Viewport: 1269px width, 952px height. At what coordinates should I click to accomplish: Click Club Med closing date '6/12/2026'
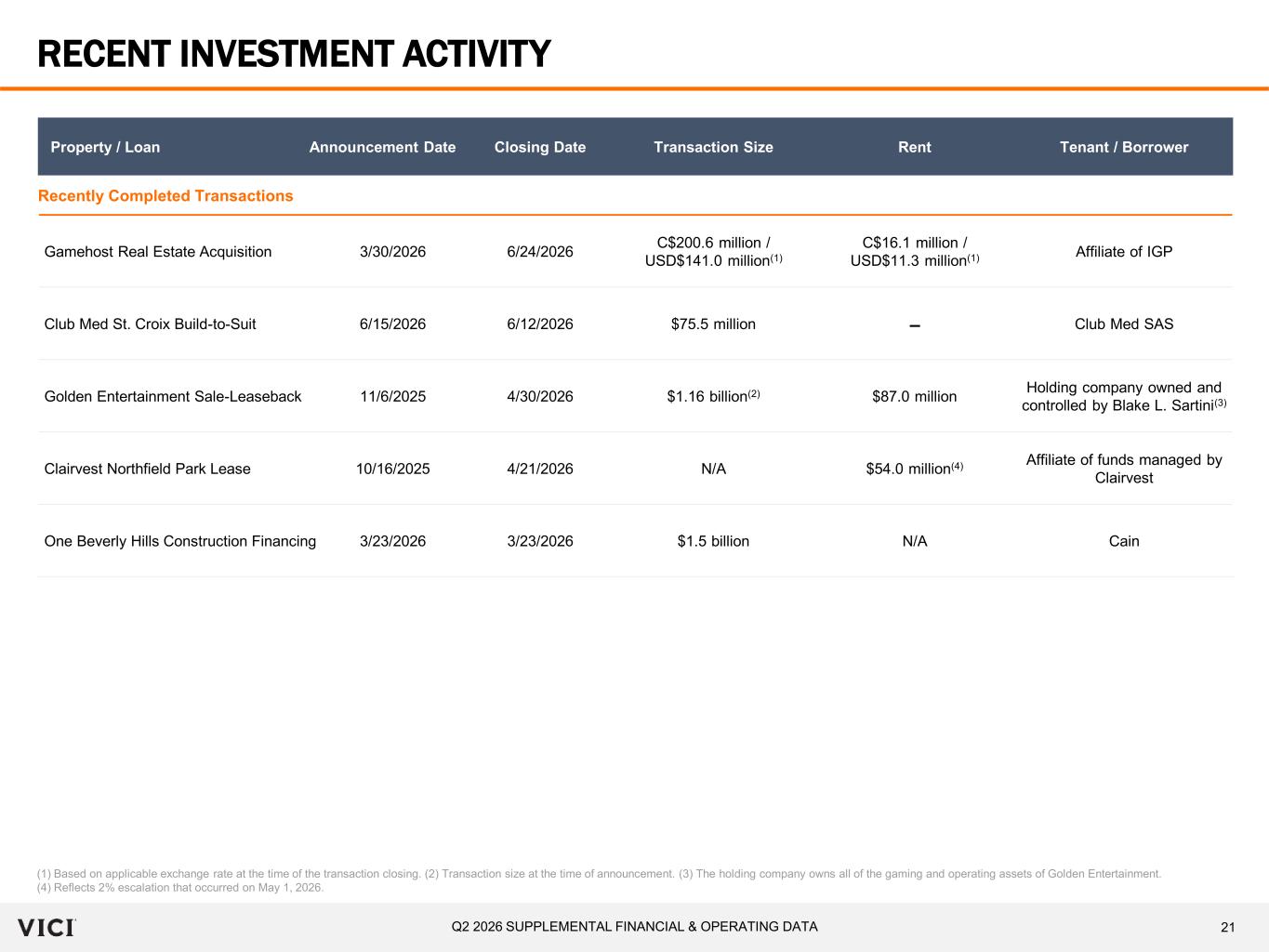point(540,324)
